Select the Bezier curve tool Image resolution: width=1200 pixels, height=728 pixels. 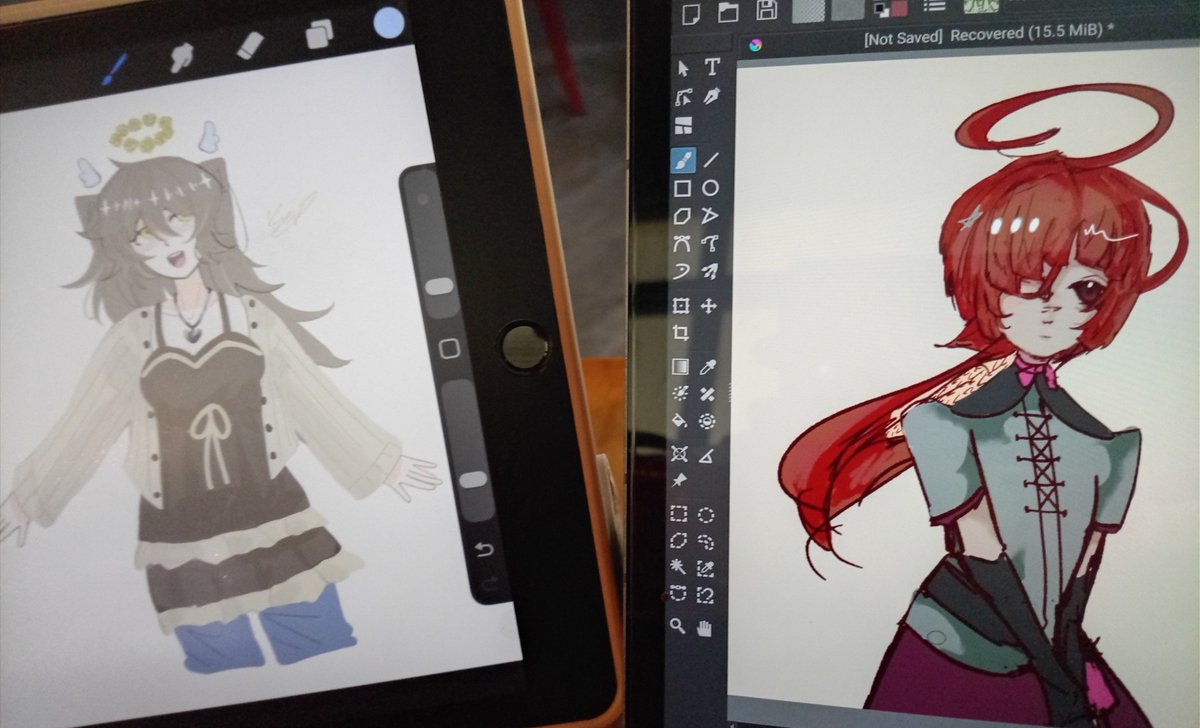point(682,243)
